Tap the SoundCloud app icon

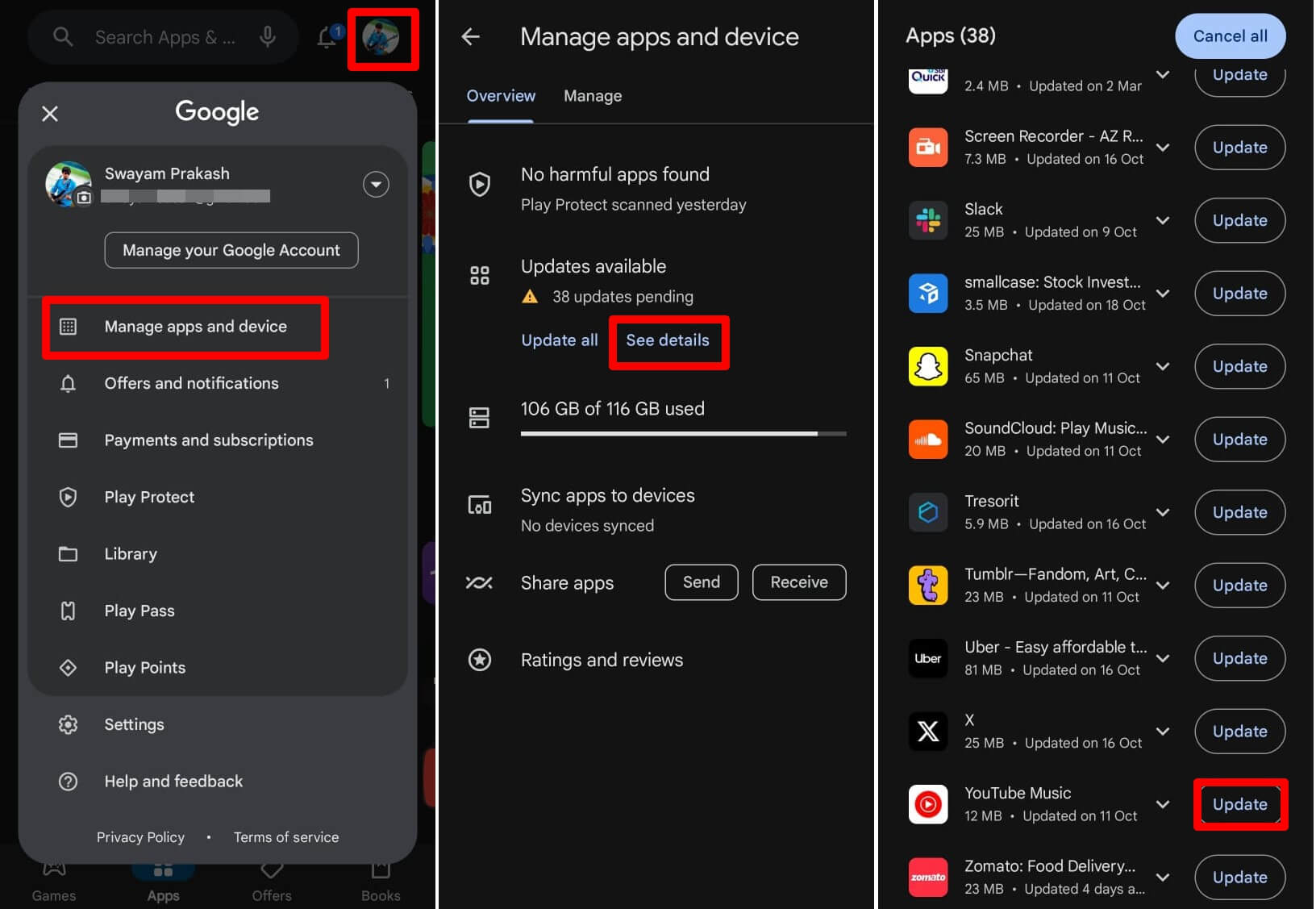click(x=928, y=440)
